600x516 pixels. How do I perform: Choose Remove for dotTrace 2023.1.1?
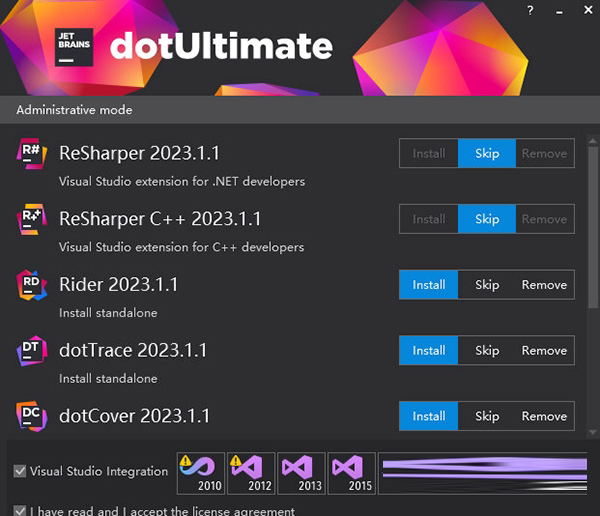pos(544,351)
